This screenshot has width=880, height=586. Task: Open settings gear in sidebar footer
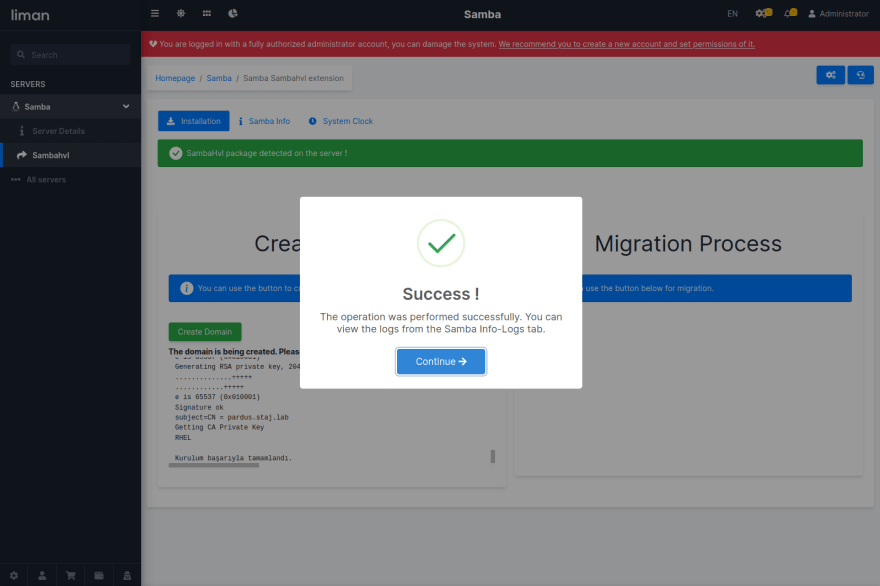[14, 575]
